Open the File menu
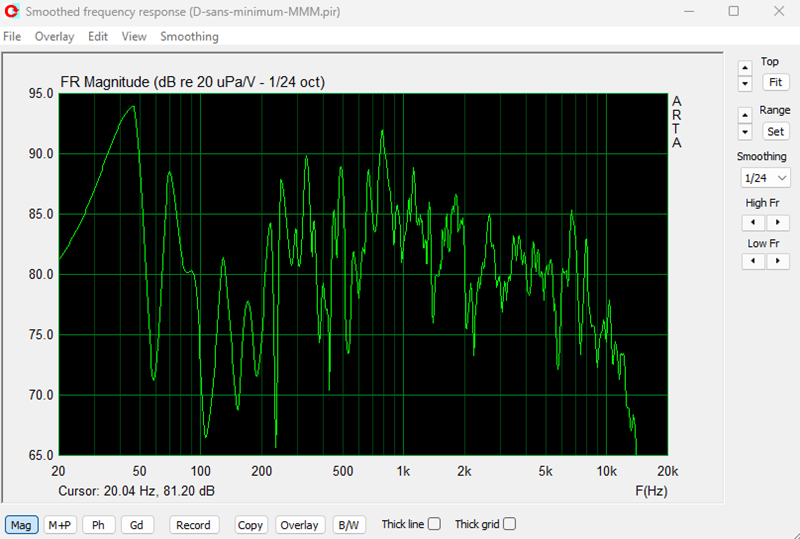 [x=12, y=37]
